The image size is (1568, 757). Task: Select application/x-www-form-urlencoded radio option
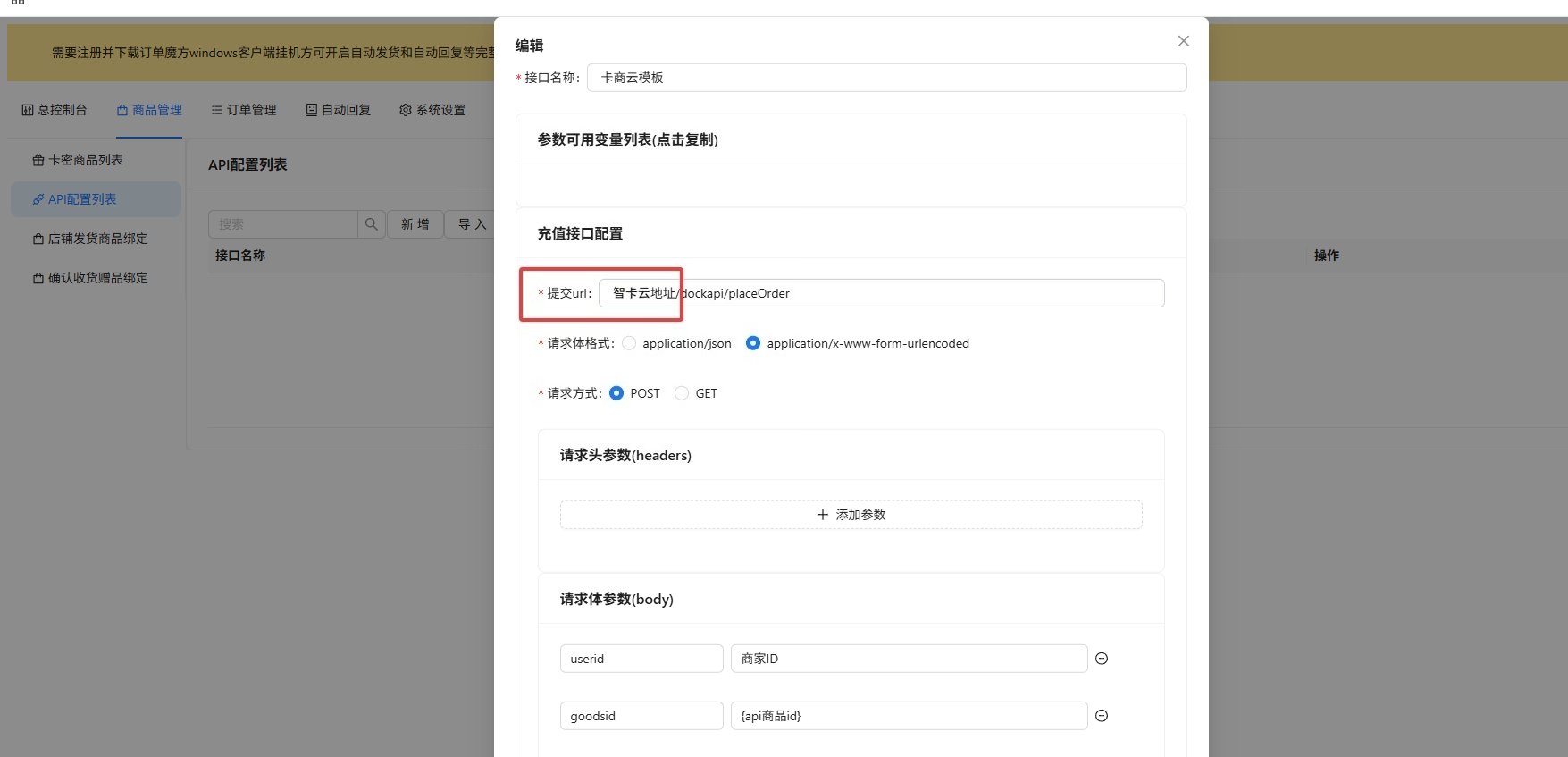point(753,343)
